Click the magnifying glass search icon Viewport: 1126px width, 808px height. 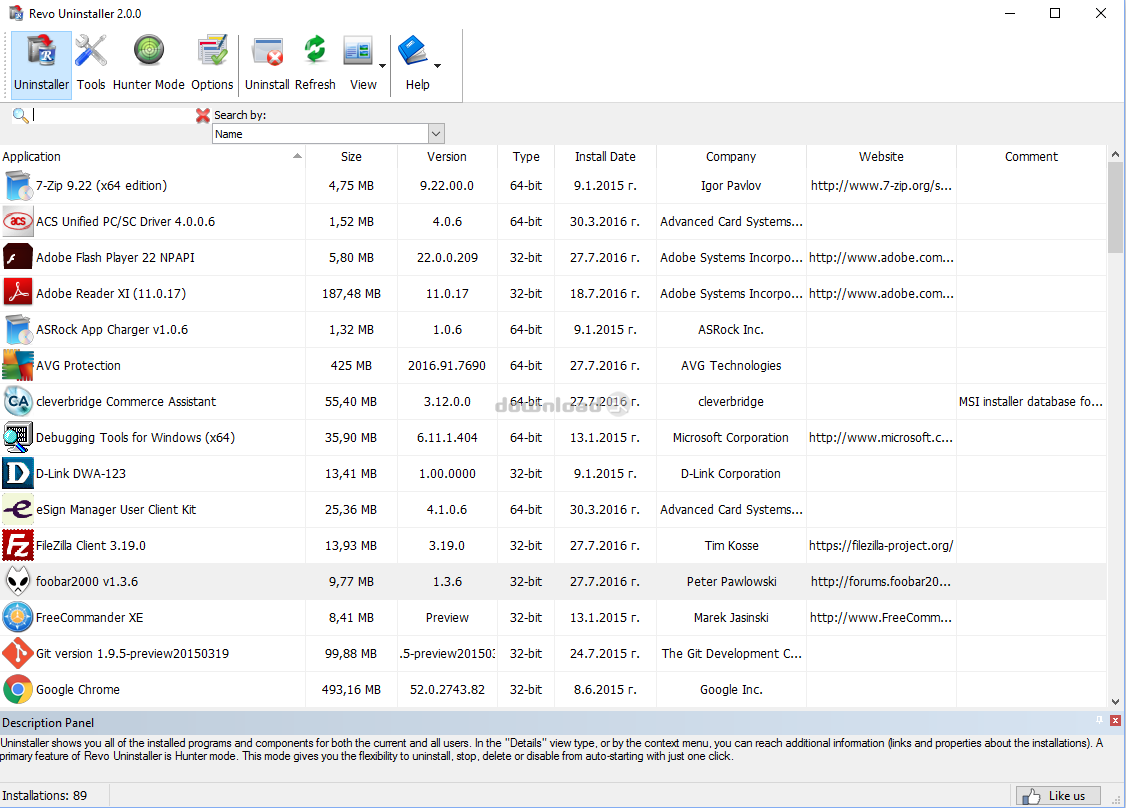(x=20, y=115)
